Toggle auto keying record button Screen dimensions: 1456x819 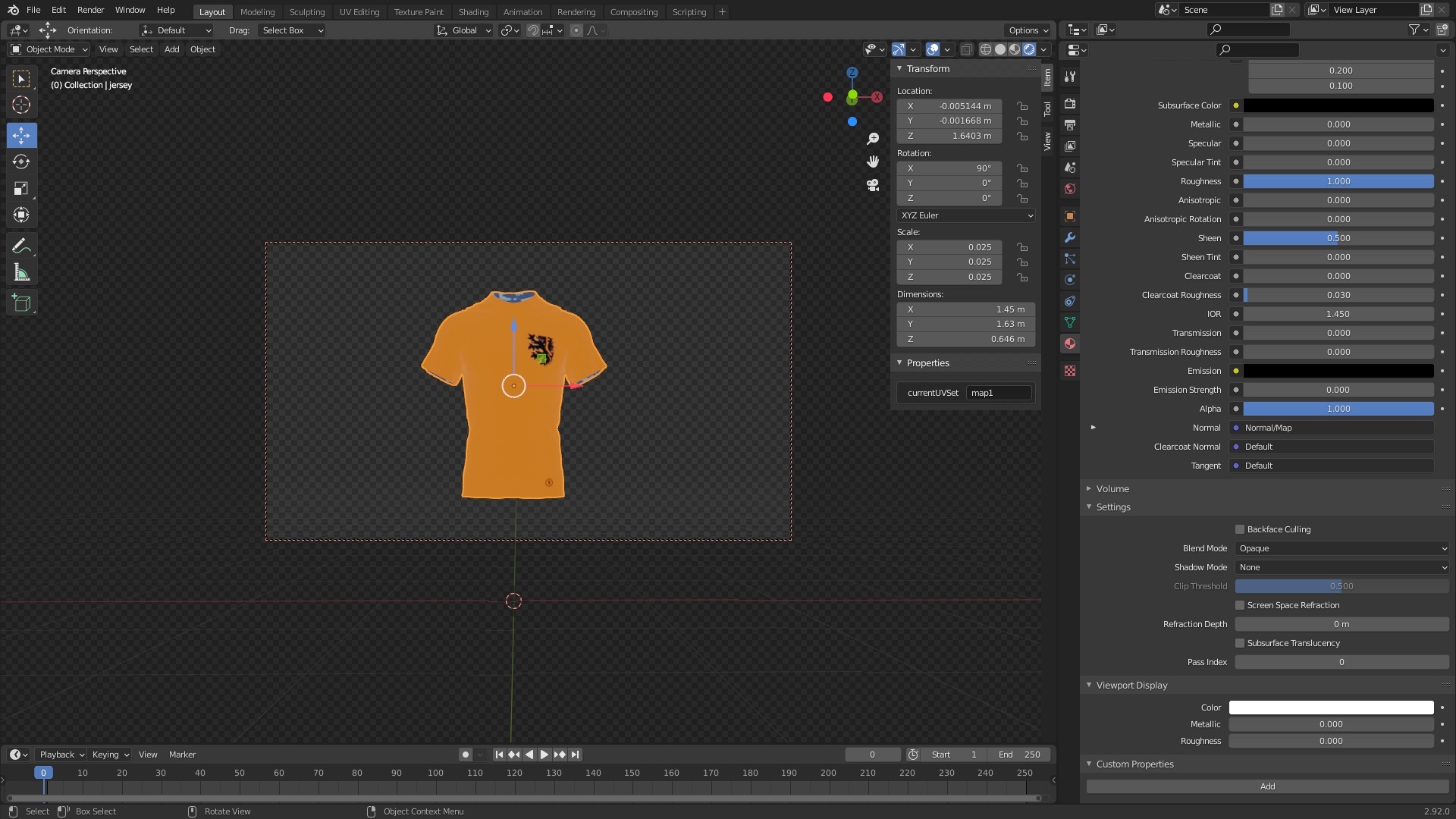[x=465, y=755]
